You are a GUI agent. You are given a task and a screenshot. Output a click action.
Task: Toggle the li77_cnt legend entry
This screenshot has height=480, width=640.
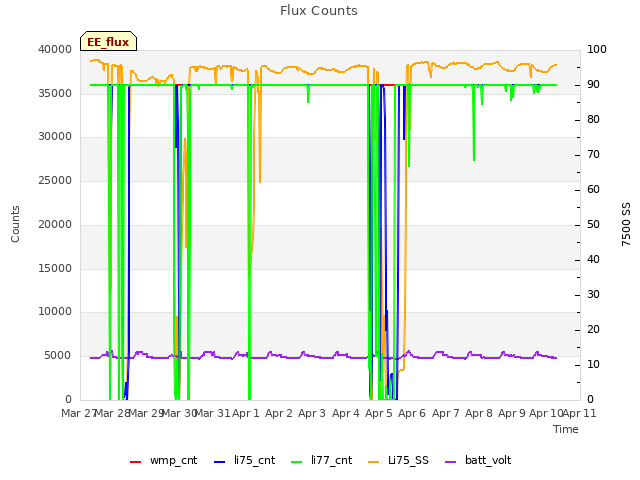click(321, 460)
